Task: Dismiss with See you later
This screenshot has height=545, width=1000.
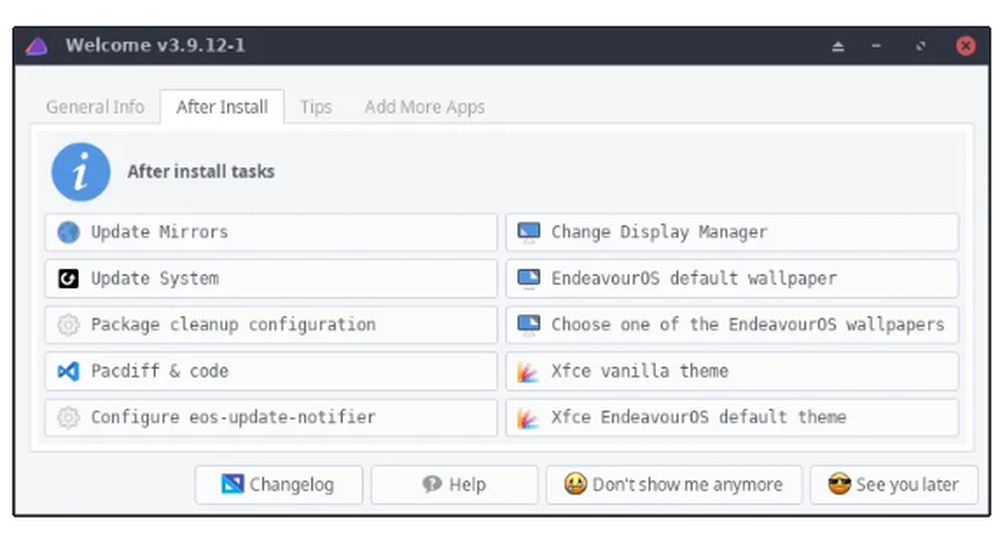Action: coord(893,484)
